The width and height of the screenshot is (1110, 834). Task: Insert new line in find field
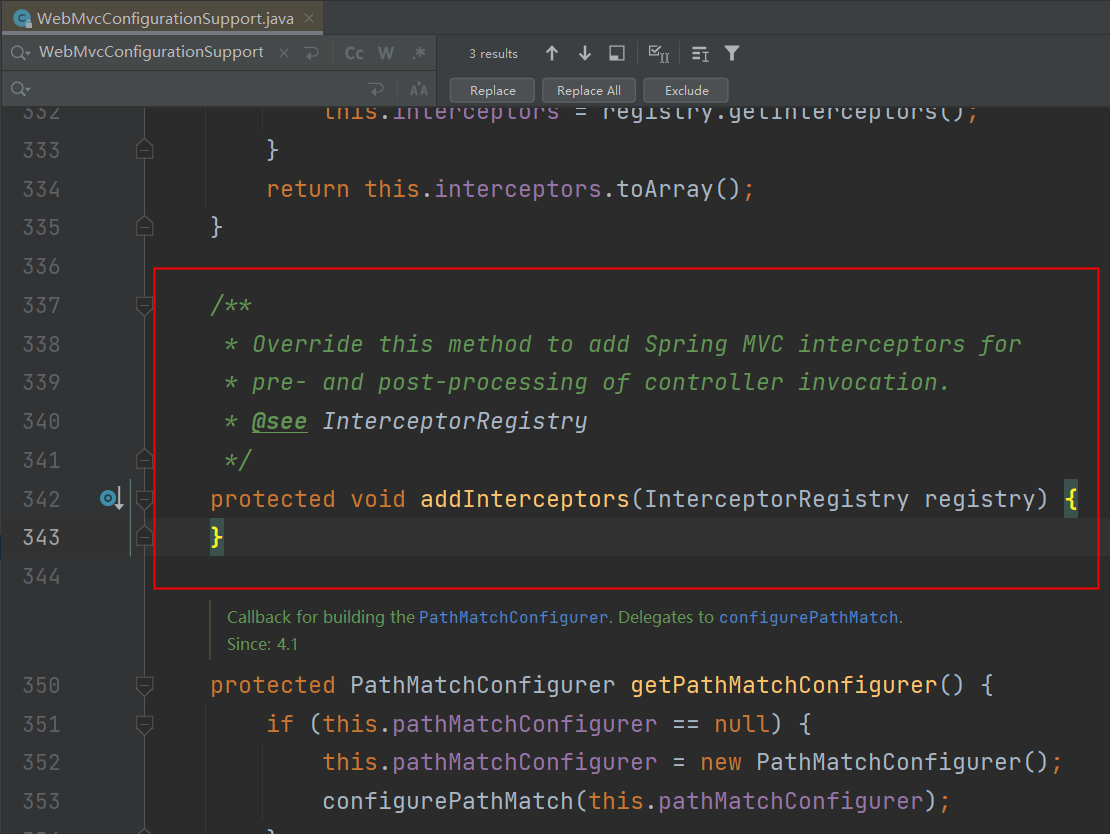point(311,53)
